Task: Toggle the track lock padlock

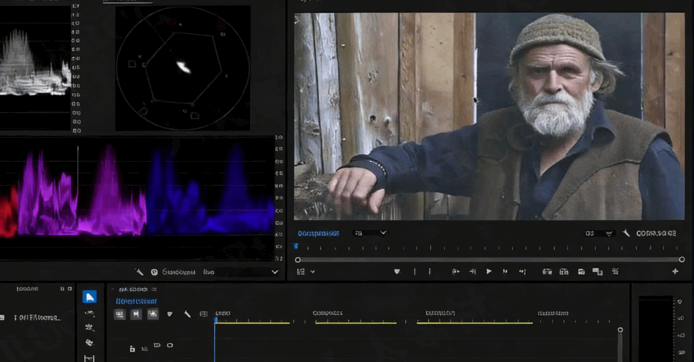Action: tap(132, 349)
